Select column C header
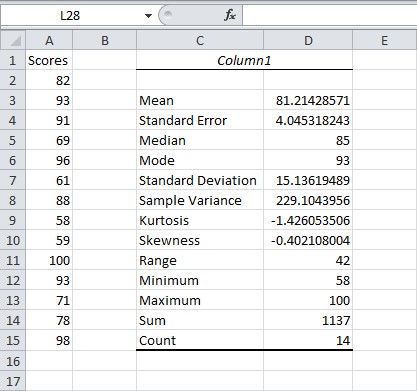Viewport: 417px width, 391px height. coord(200,40)
